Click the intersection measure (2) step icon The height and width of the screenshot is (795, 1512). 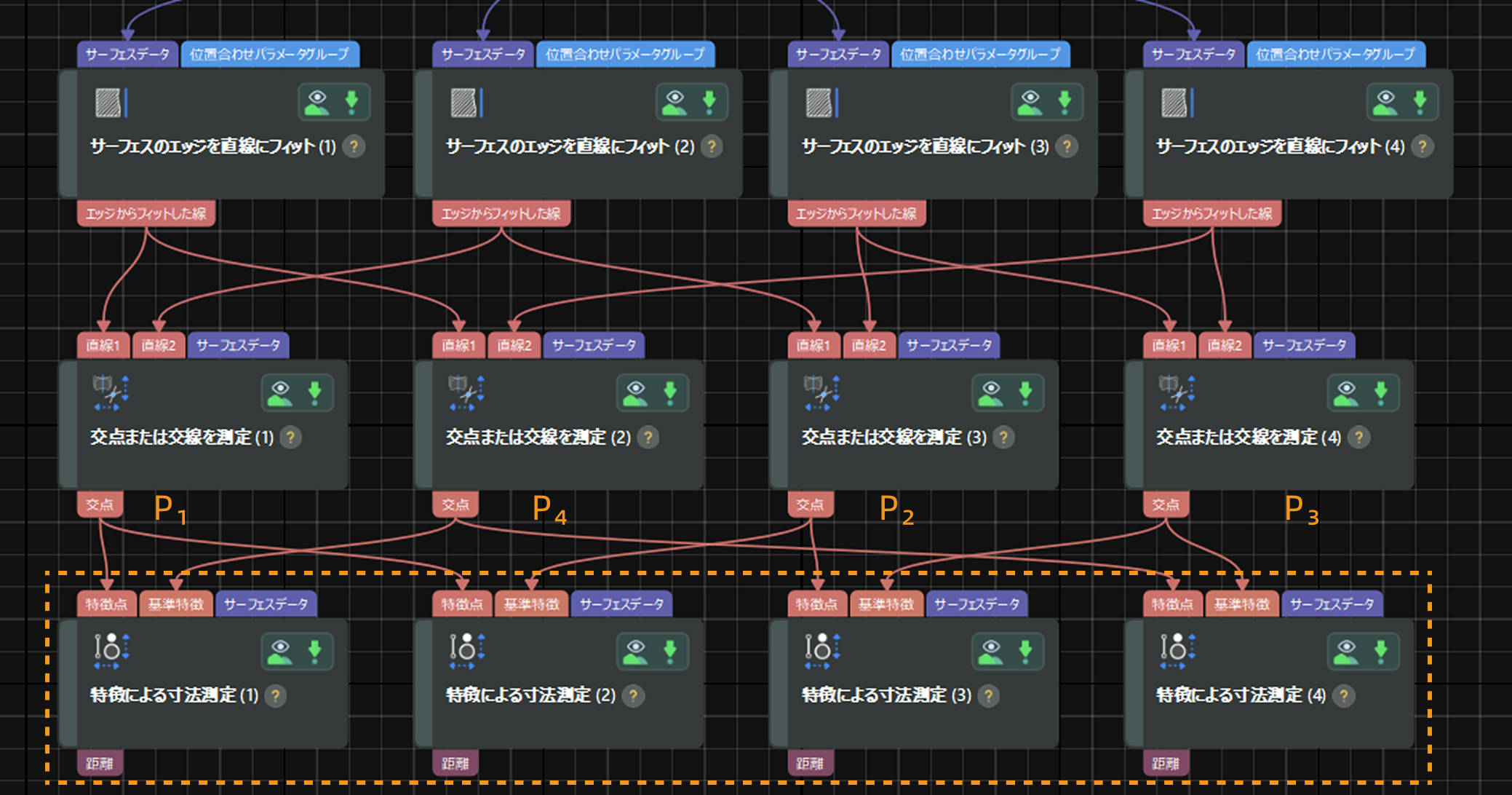pos(466,392)
